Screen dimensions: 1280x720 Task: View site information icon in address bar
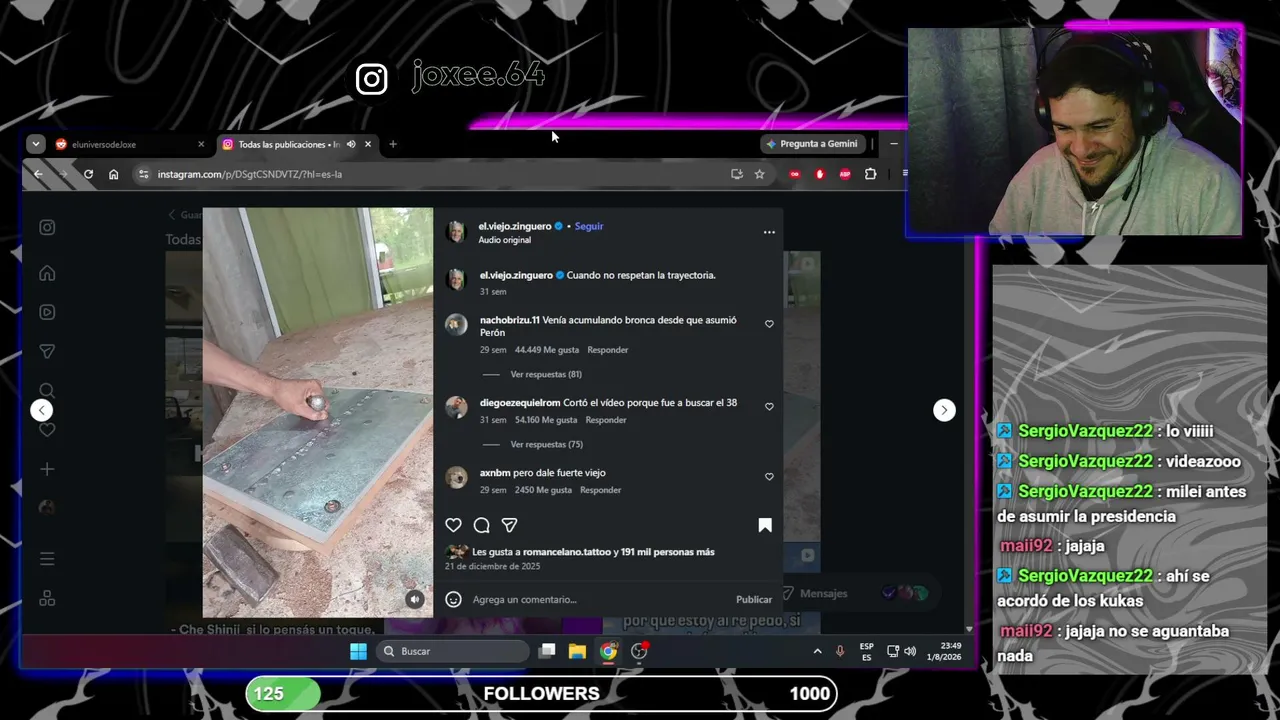coord(143,174)
